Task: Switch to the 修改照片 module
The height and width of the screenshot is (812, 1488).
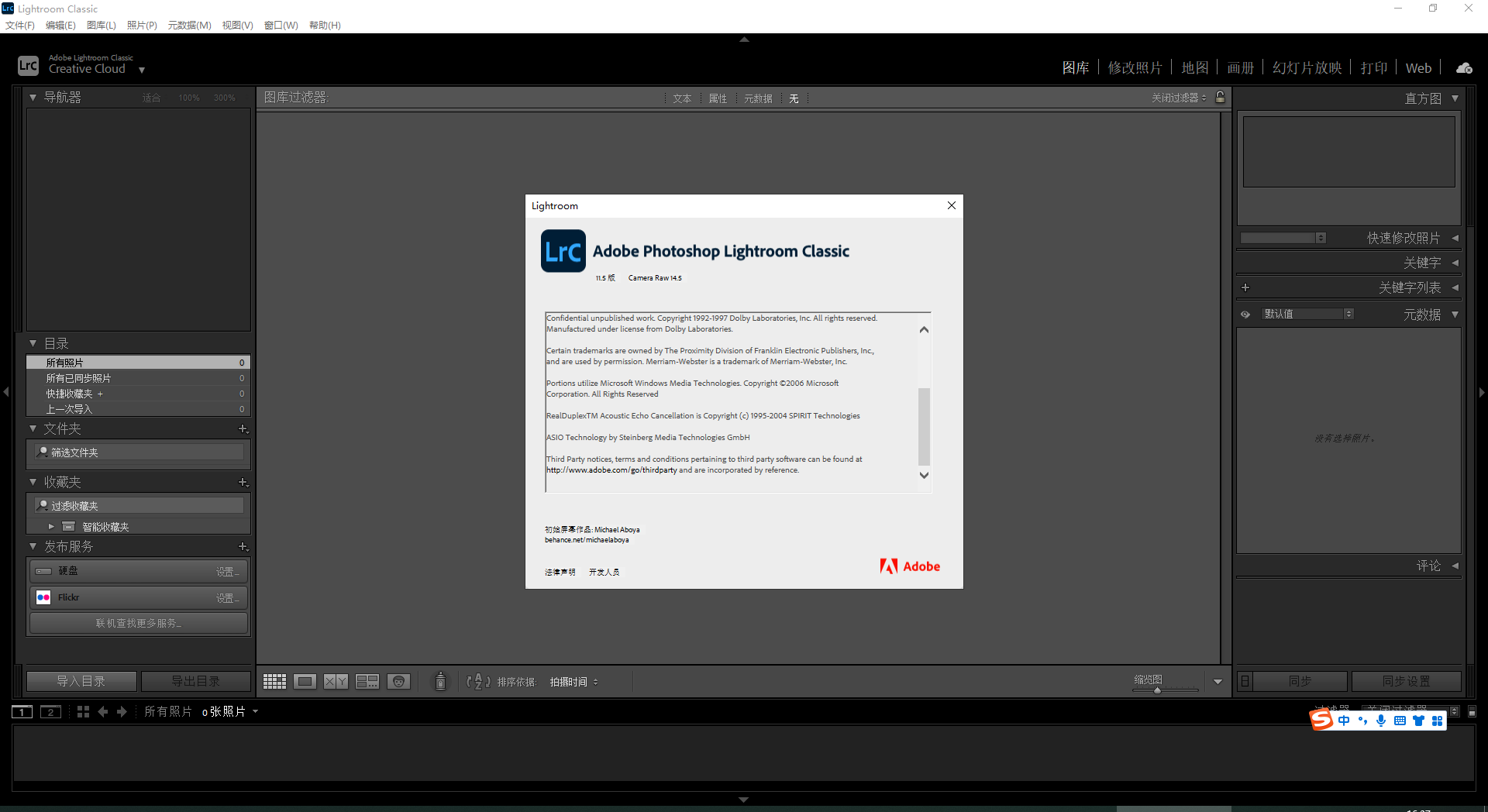Action: (x=1135, y=67)
